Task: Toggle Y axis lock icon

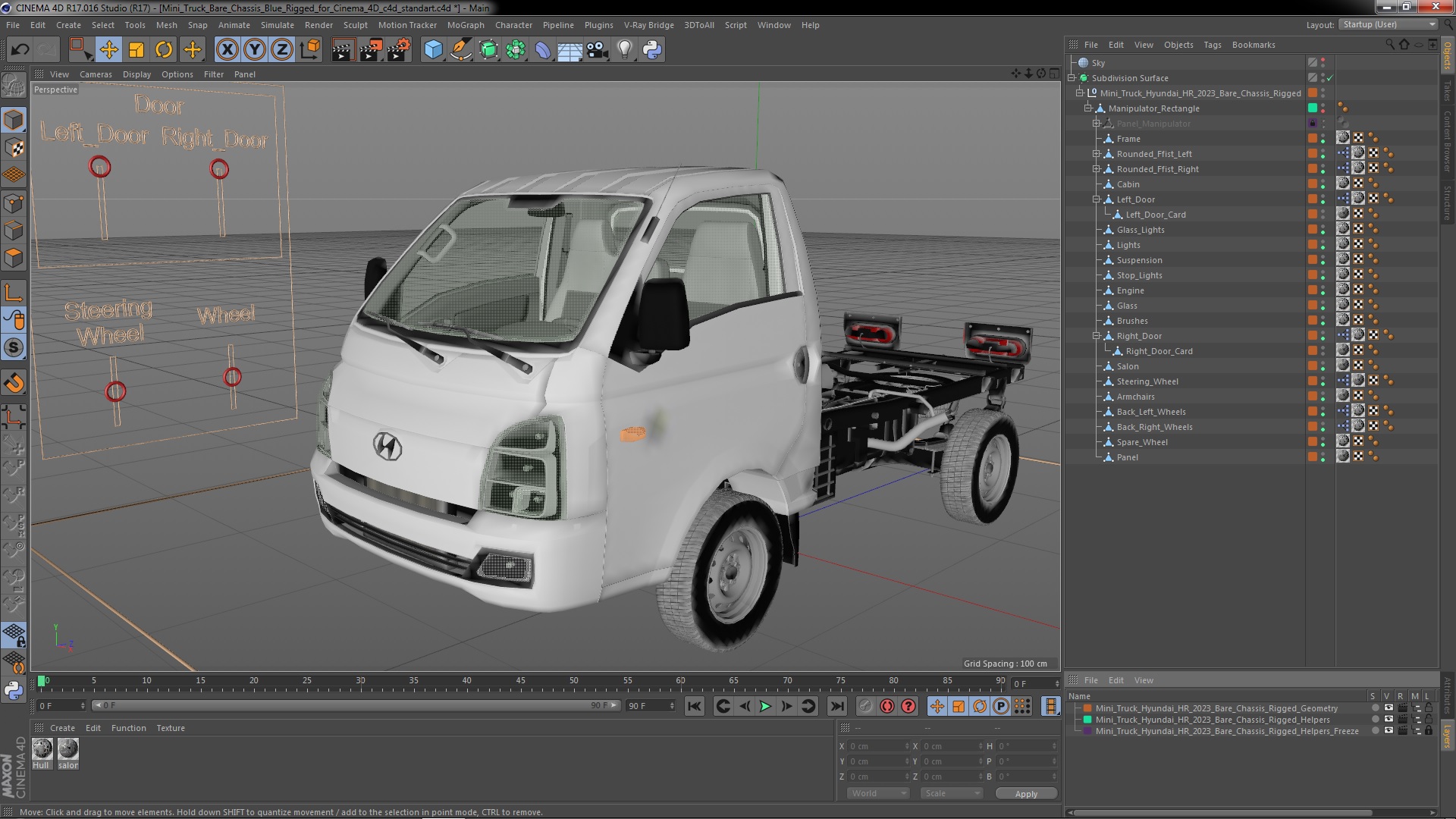Action: coord(255,50)
